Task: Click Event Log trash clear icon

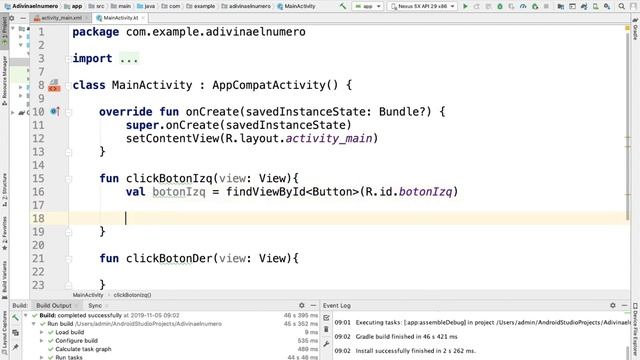Action: coord(327,330)
